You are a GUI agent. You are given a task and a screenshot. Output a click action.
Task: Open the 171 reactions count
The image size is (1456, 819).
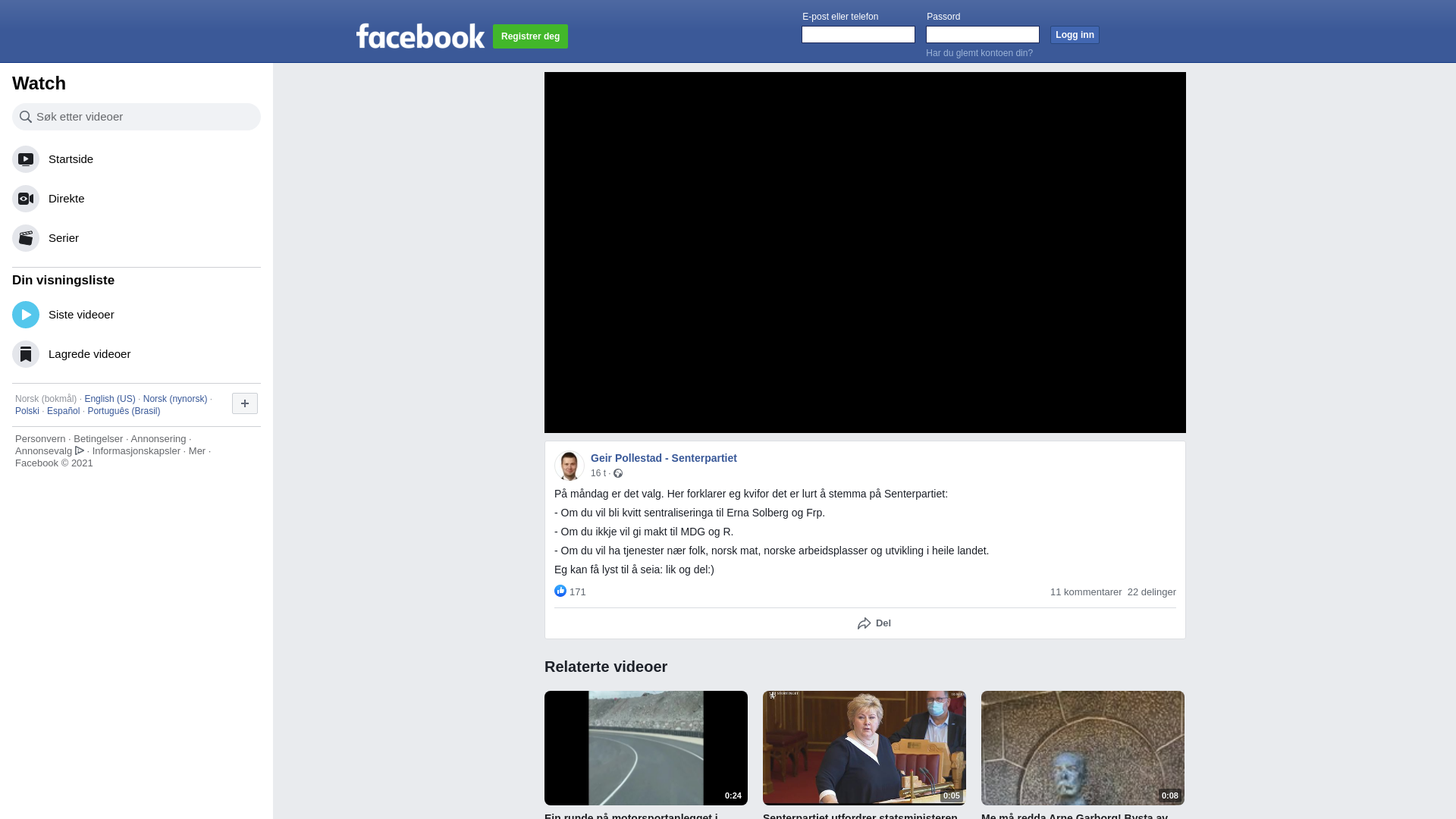pyautogui.click(x=578, y=592)
